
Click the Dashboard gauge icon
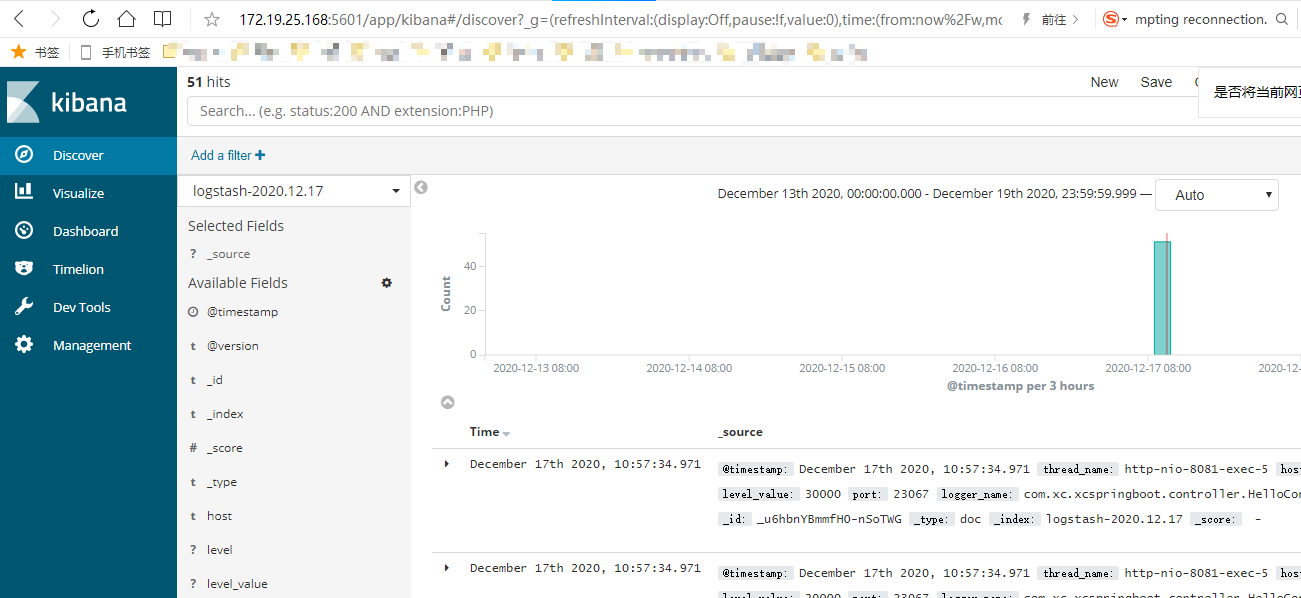click(24, 231)
